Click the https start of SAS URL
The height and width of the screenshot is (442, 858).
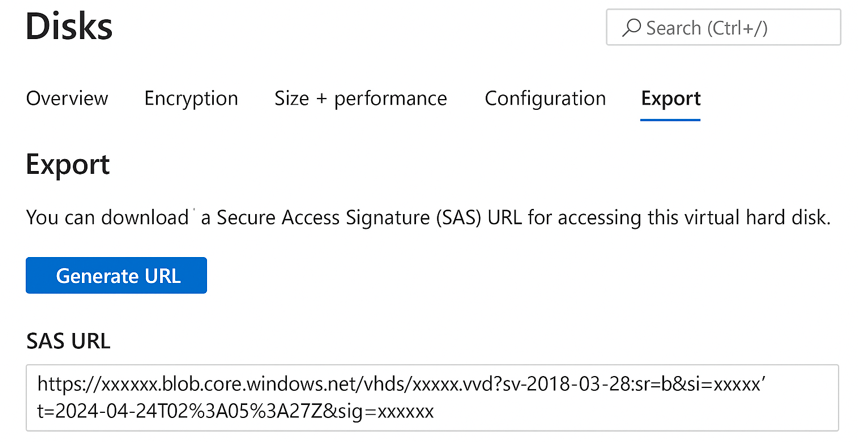[x=60, y=384]
